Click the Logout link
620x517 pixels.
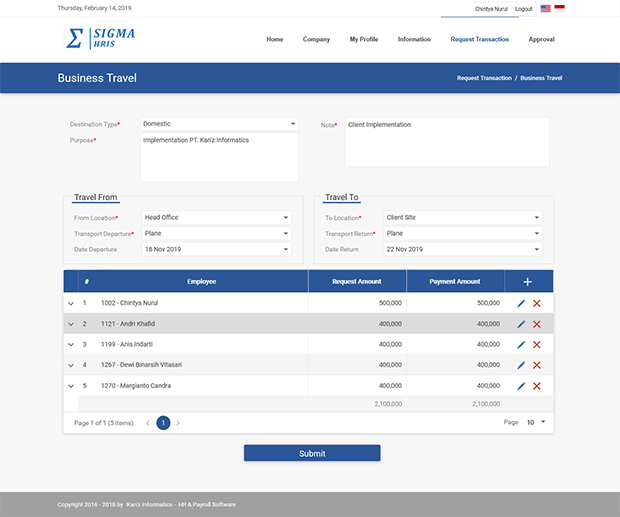[x=524, y=9]
